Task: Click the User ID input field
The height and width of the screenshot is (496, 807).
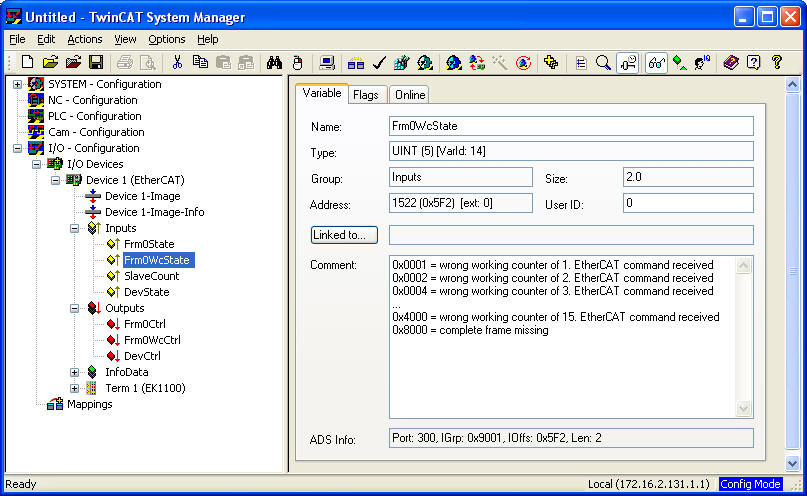Action: click(687, 203)
